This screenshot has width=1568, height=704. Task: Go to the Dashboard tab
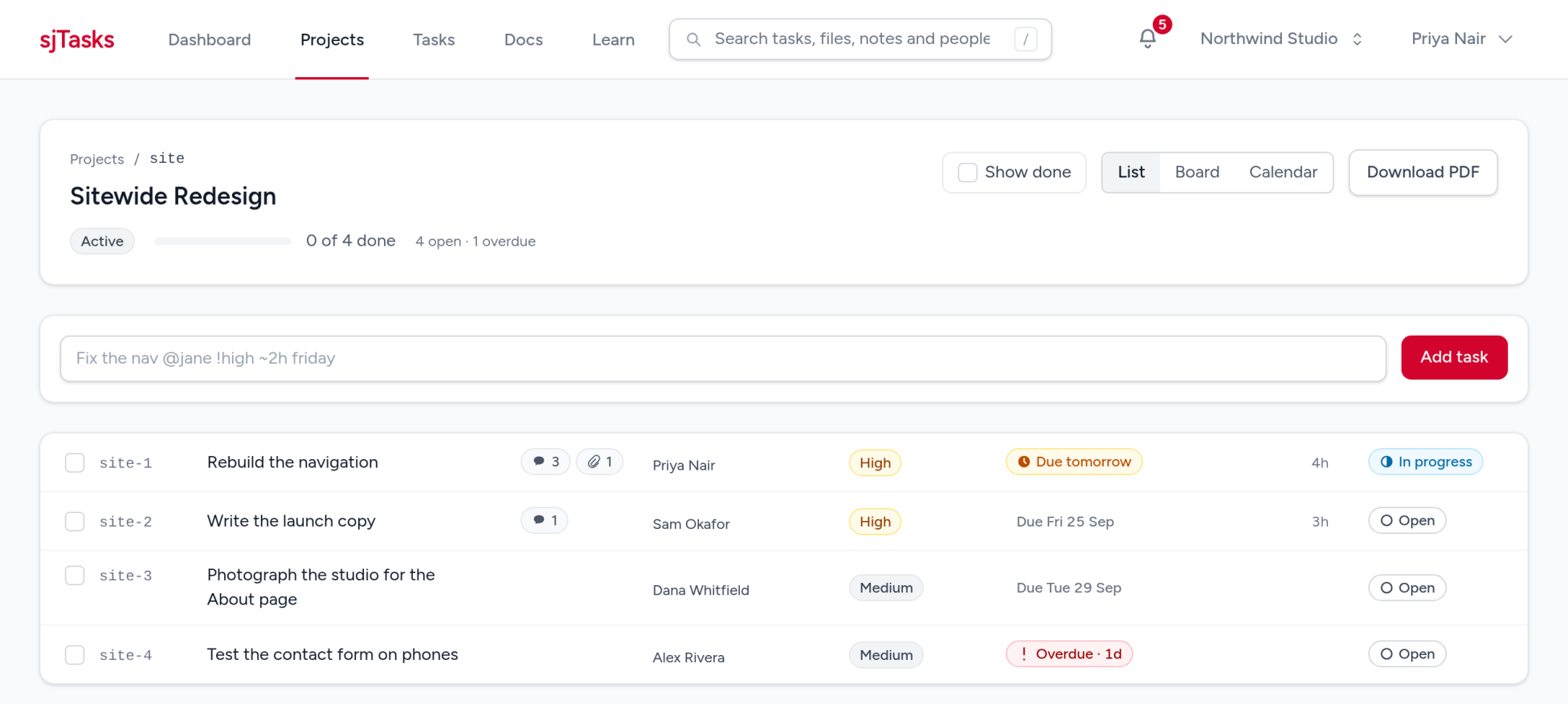click(x=210, y=39)
